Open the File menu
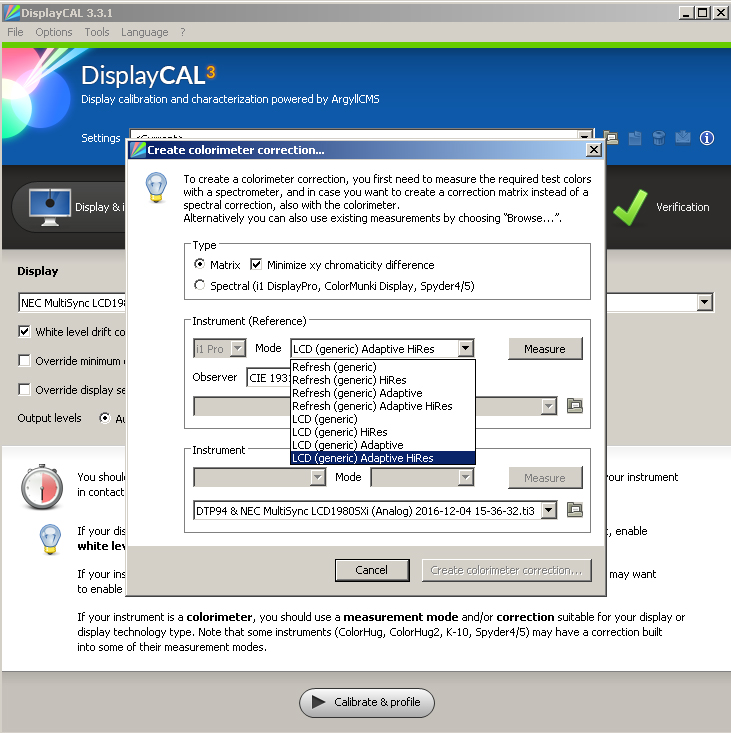The height and width of the screenshot is (733, 731). click(15, 32)
